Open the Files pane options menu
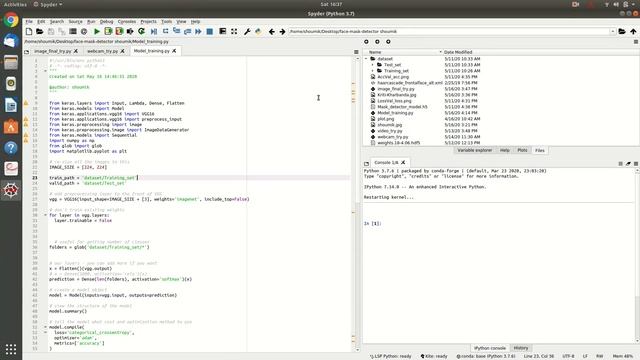Viewport: 640px width, 360px height. 636,42
